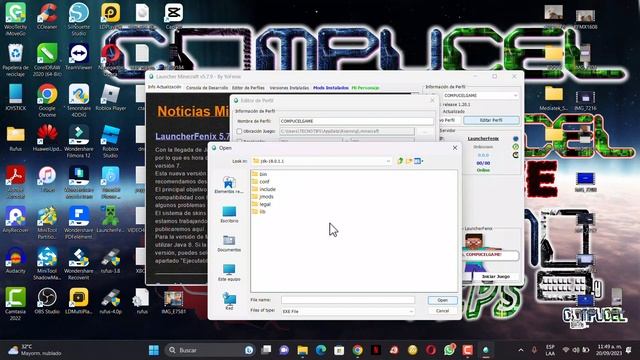Open Roblox Studio desktop shortcut
Image resolution: width=640 pixels, height=360 pixels.
[x=110, y=141]
